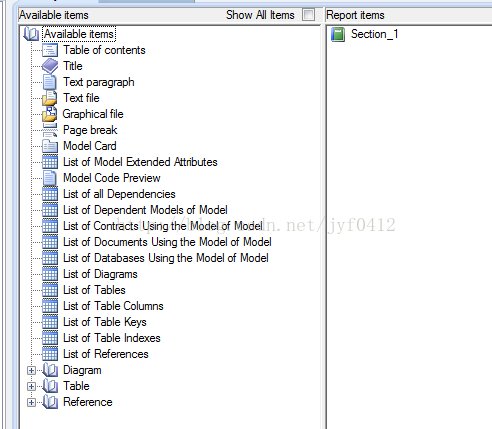The height and width of the screenshot is (429, 492).
Task: Click the List of Databases grid icon
Action: click(x=50, y=258)
